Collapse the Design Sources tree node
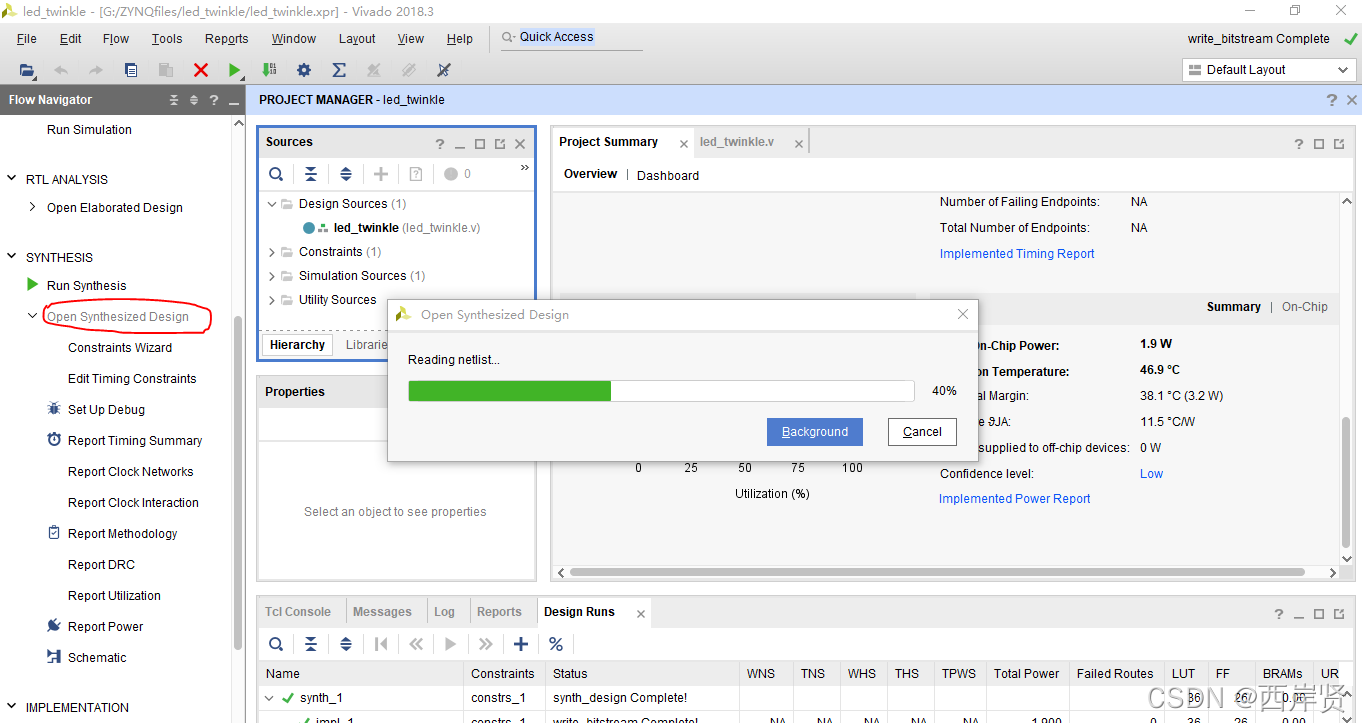The height and width of the screenshot is (723, 1362). click(272, 203)
